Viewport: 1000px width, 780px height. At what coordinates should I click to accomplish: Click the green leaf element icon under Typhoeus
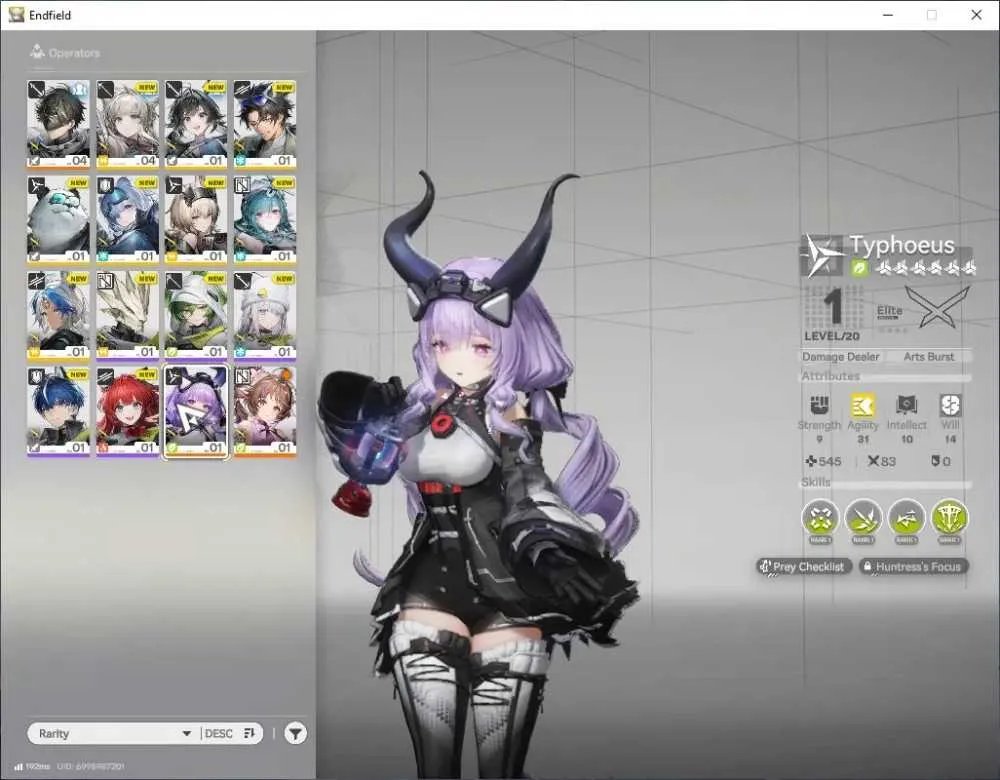tap(860, 269)
